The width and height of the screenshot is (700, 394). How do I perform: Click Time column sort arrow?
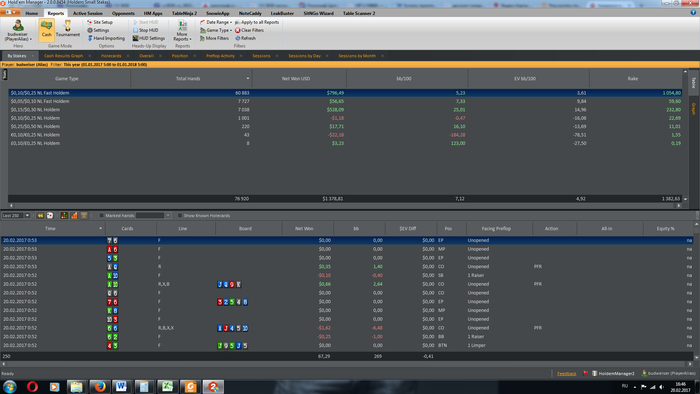pyautogui.click(x=100, y=228)
